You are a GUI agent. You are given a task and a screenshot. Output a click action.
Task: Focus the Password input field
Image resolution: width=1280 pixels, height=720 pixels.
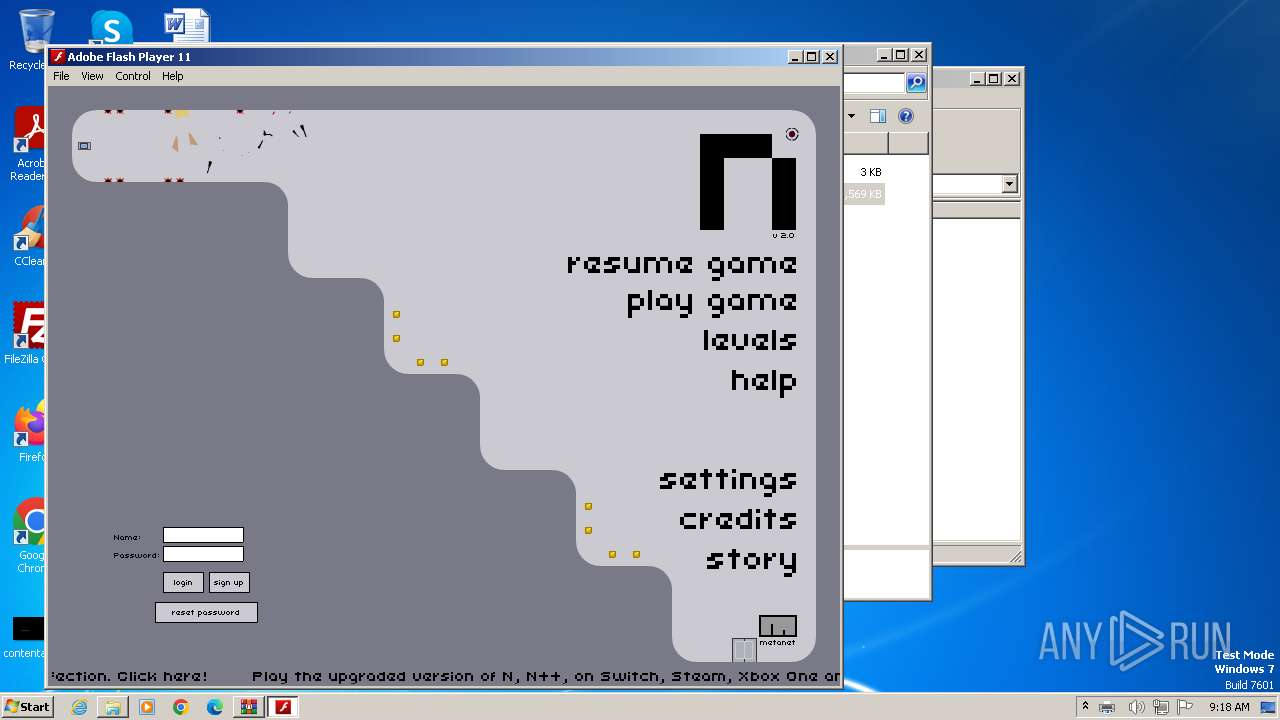203,554
